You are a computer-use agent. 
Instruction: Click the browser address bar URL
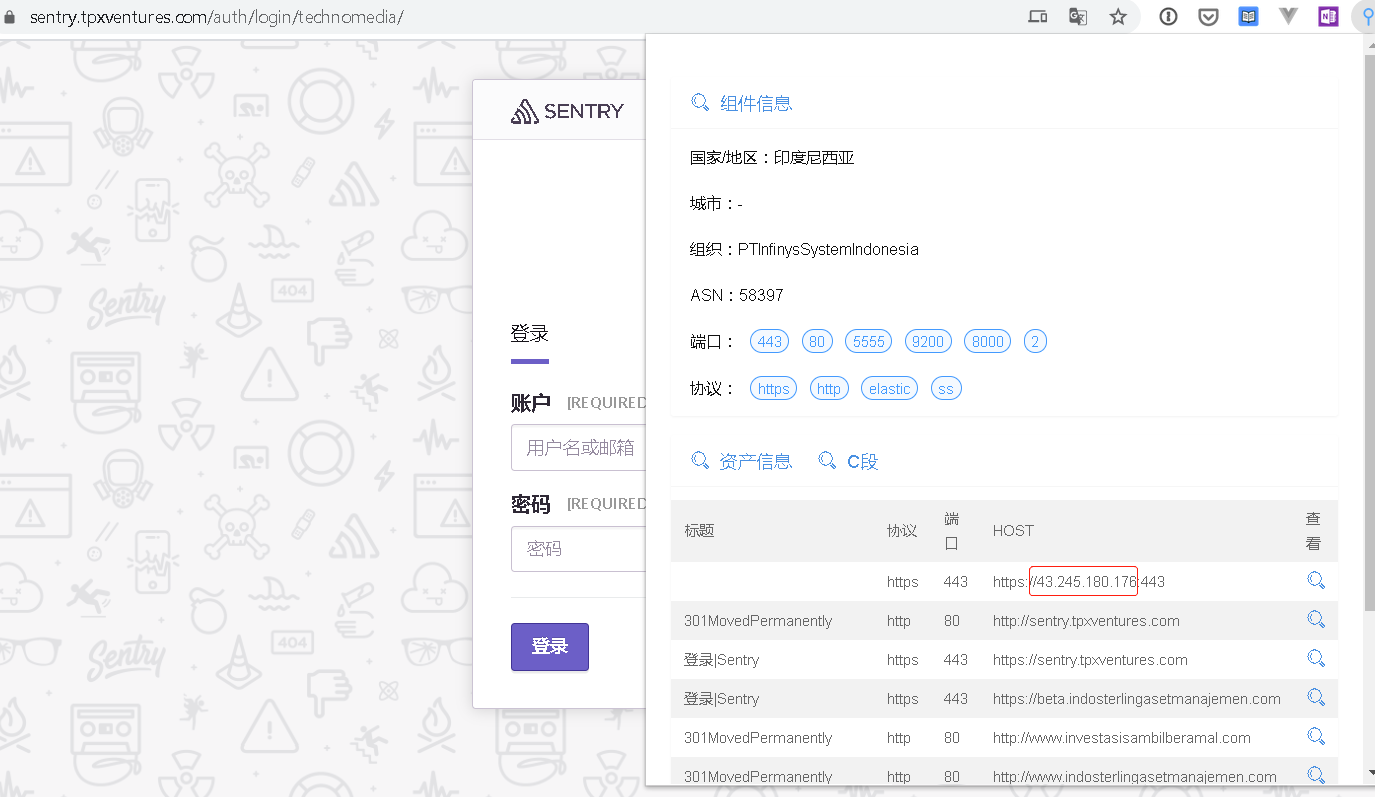(x=216, y=17)
